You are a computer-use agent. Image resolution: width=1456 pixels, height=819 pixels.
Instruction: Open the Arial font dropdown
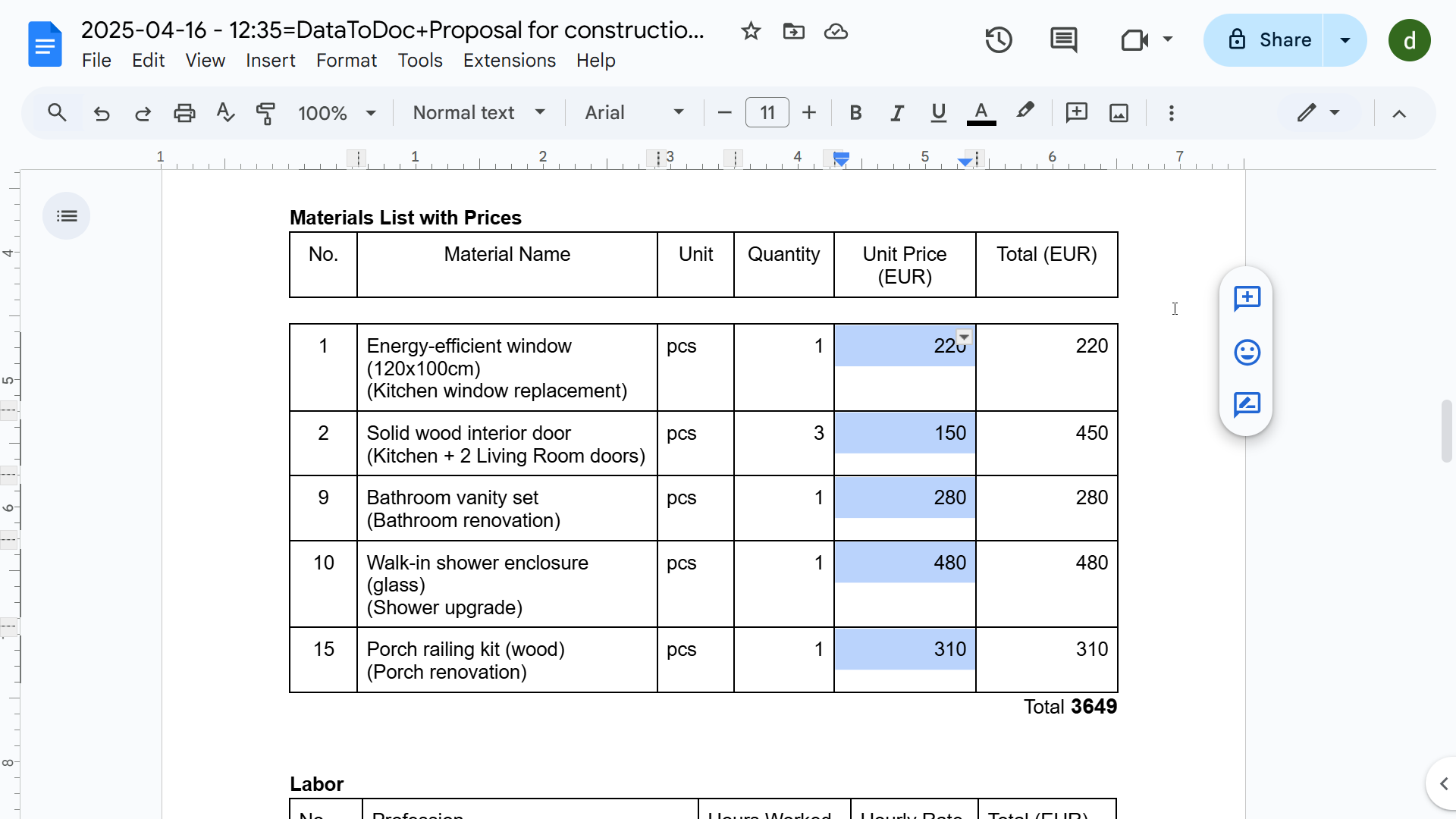coord(634,113)
